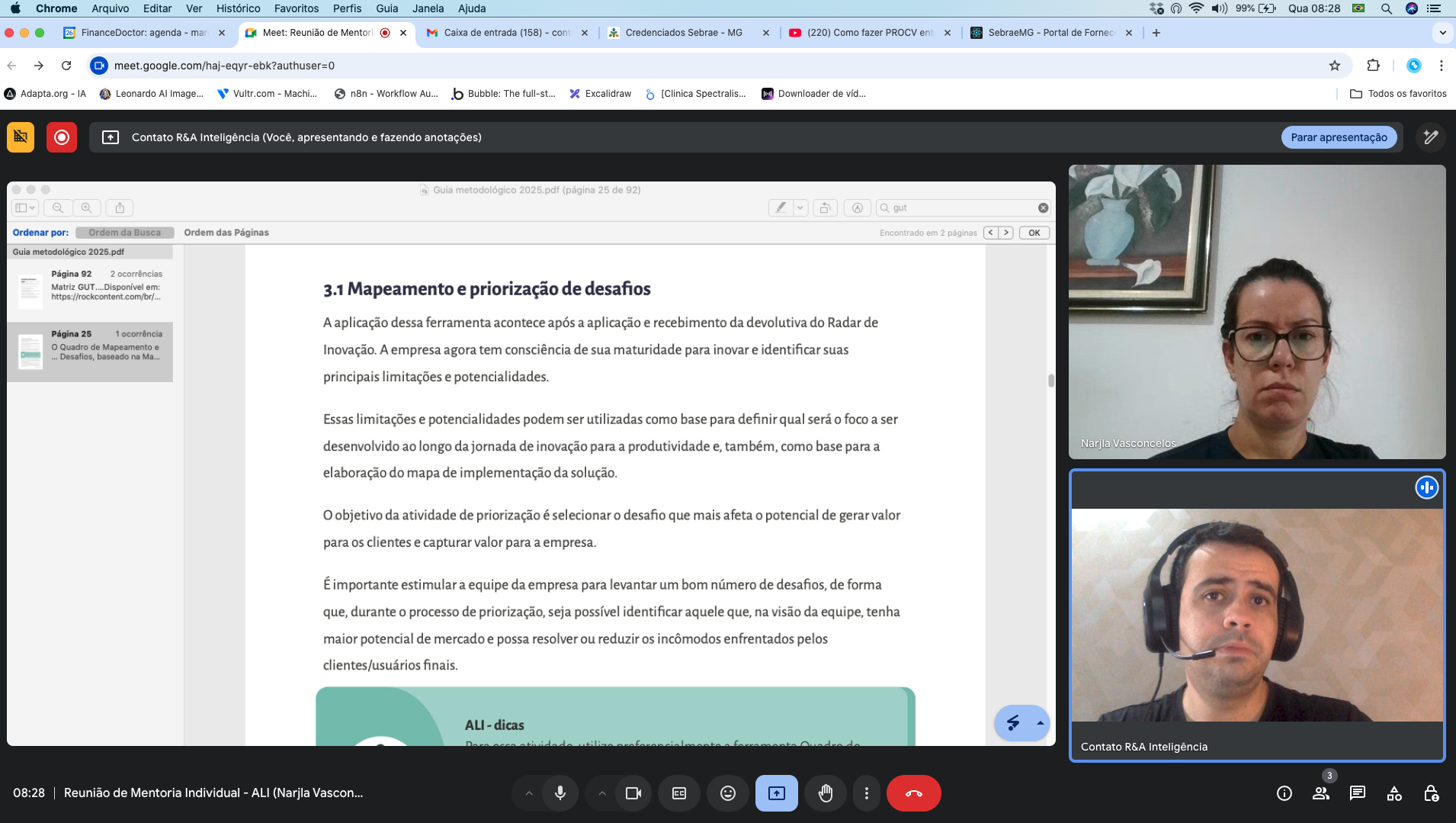Click OK in the search bar
This screenshot has width=1456, height=823.
[1034, 233]
